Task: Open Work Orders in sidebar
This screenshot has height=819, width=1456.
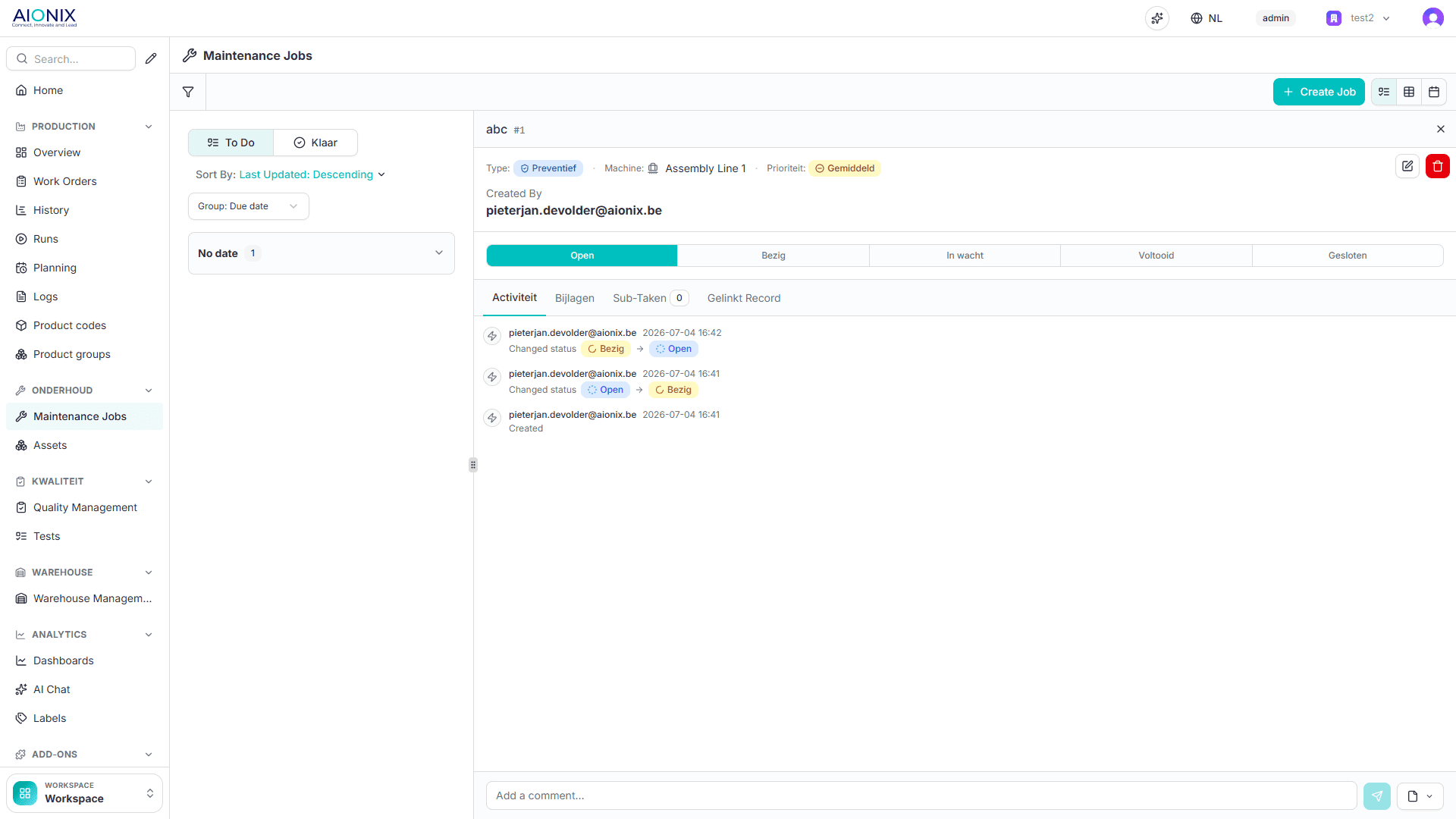Action: 84,181
